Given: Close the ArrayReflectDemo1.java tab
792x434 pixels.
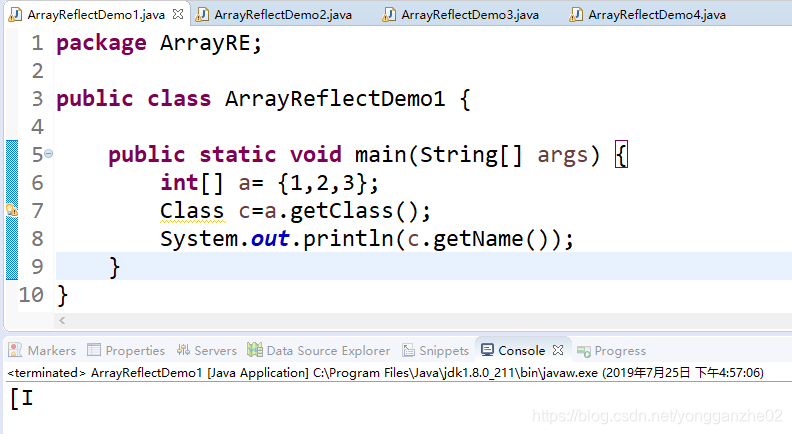Looking at the screenshot, I should 178,14.
